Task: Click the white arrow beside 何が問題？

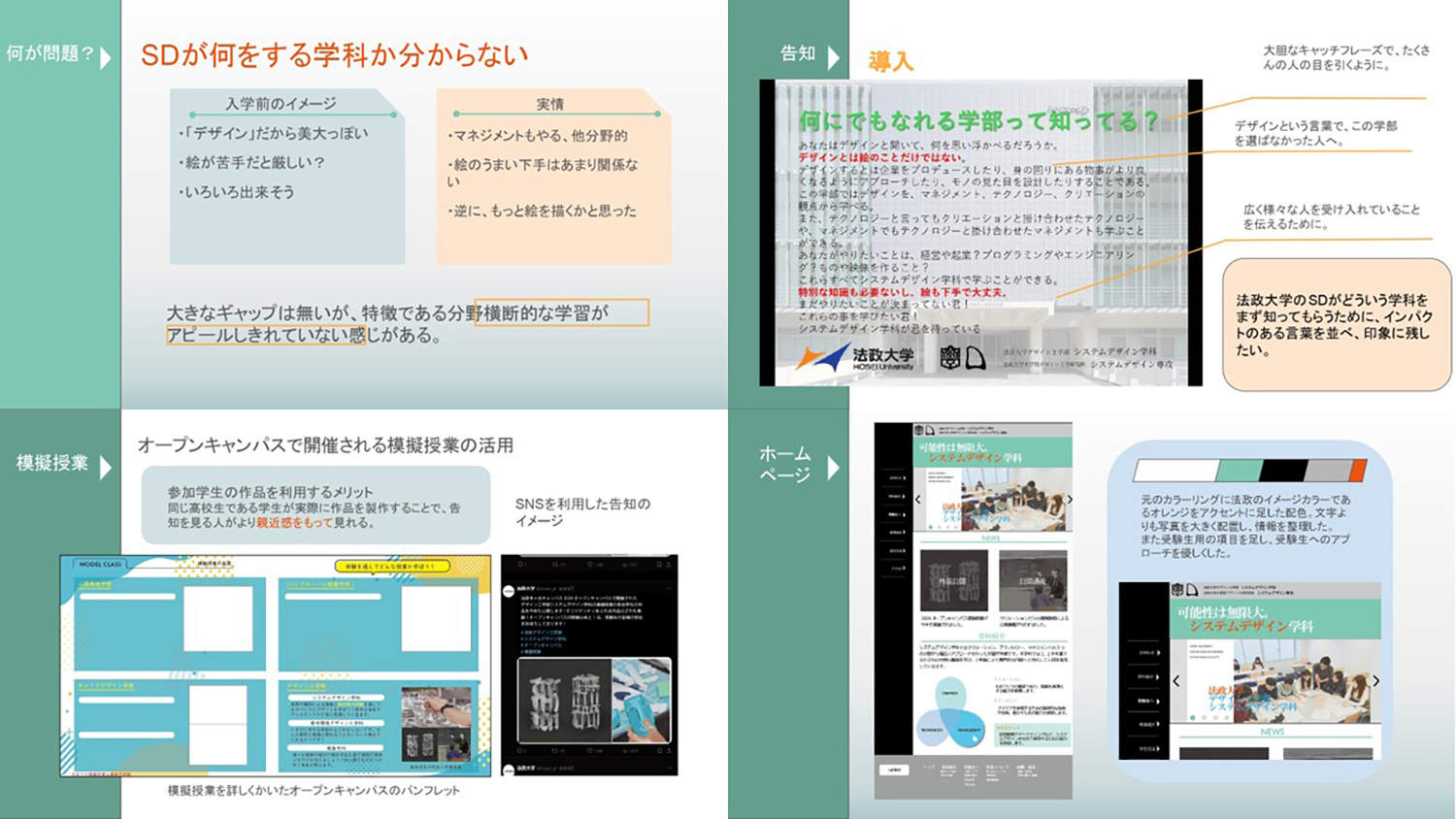Action: (106, 57)
